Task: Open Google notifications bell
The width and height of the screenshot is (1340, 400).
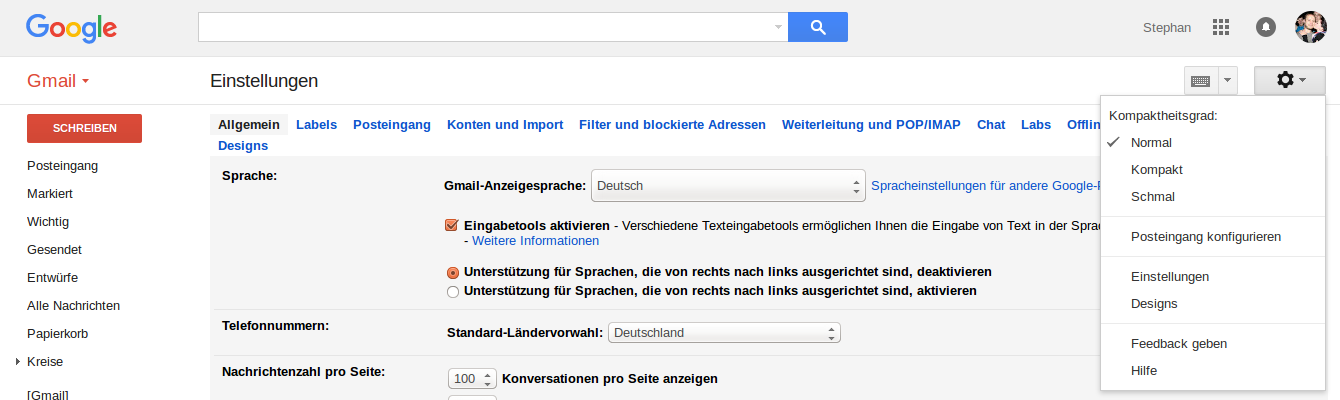Action: pos(1265,27)
